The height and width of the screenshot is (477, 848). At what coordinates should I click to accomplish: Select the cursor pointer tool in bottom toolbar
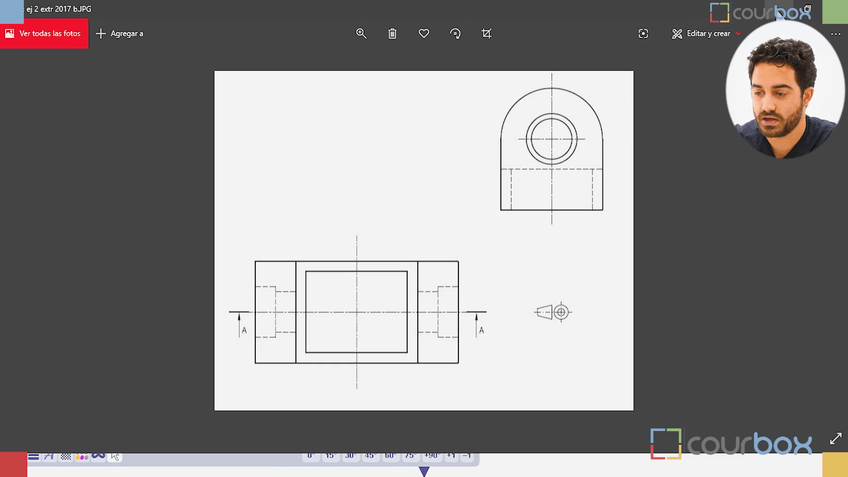[115, 456]
